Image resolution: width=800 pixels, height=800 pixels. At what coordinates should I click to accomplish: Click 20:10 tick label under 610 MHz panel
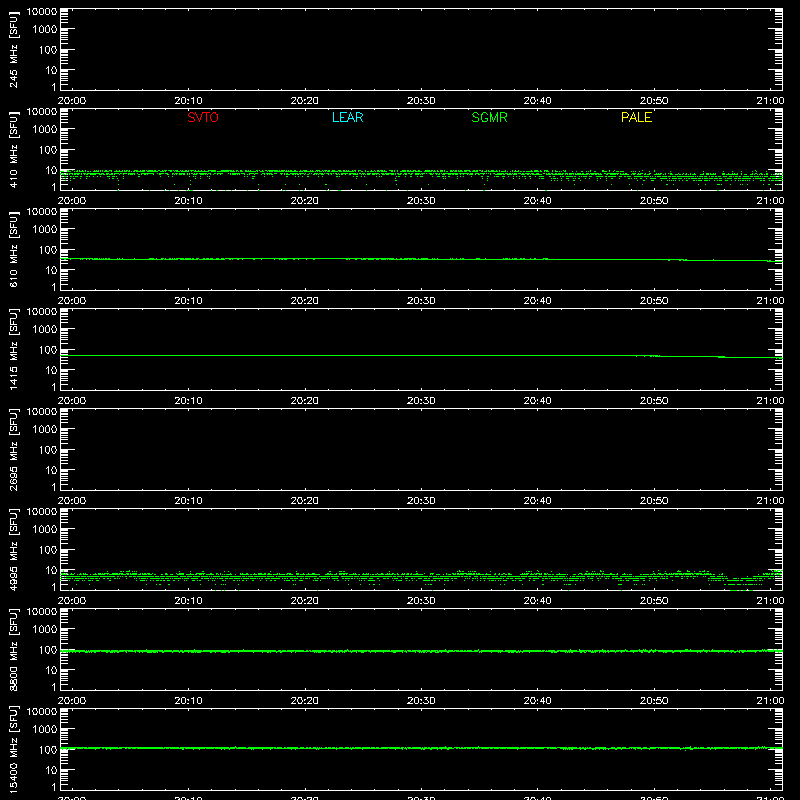click(188, 301)
